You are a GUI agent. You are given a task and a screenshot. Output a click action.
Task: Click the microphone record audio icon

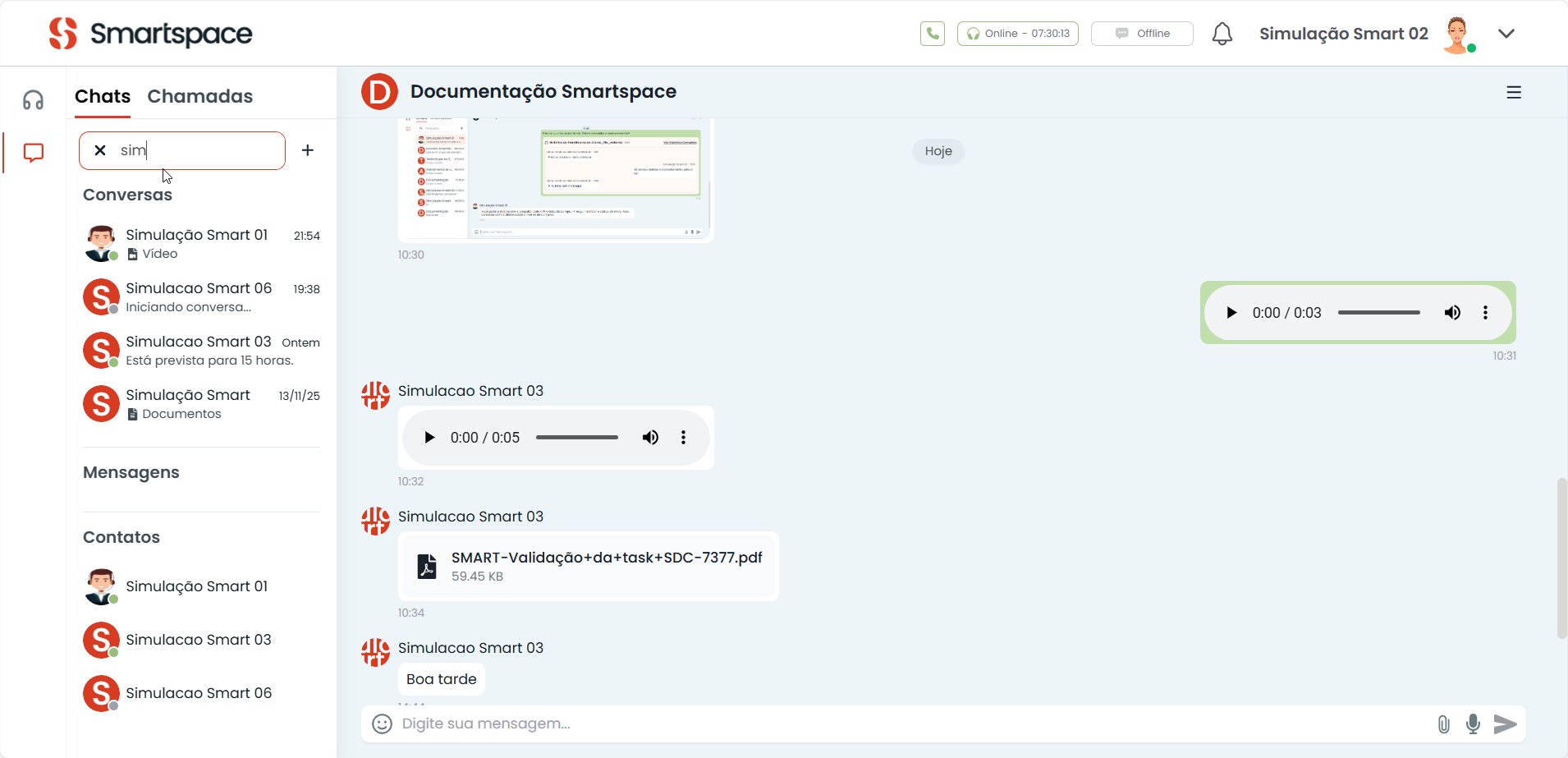tap(1473, 724)
